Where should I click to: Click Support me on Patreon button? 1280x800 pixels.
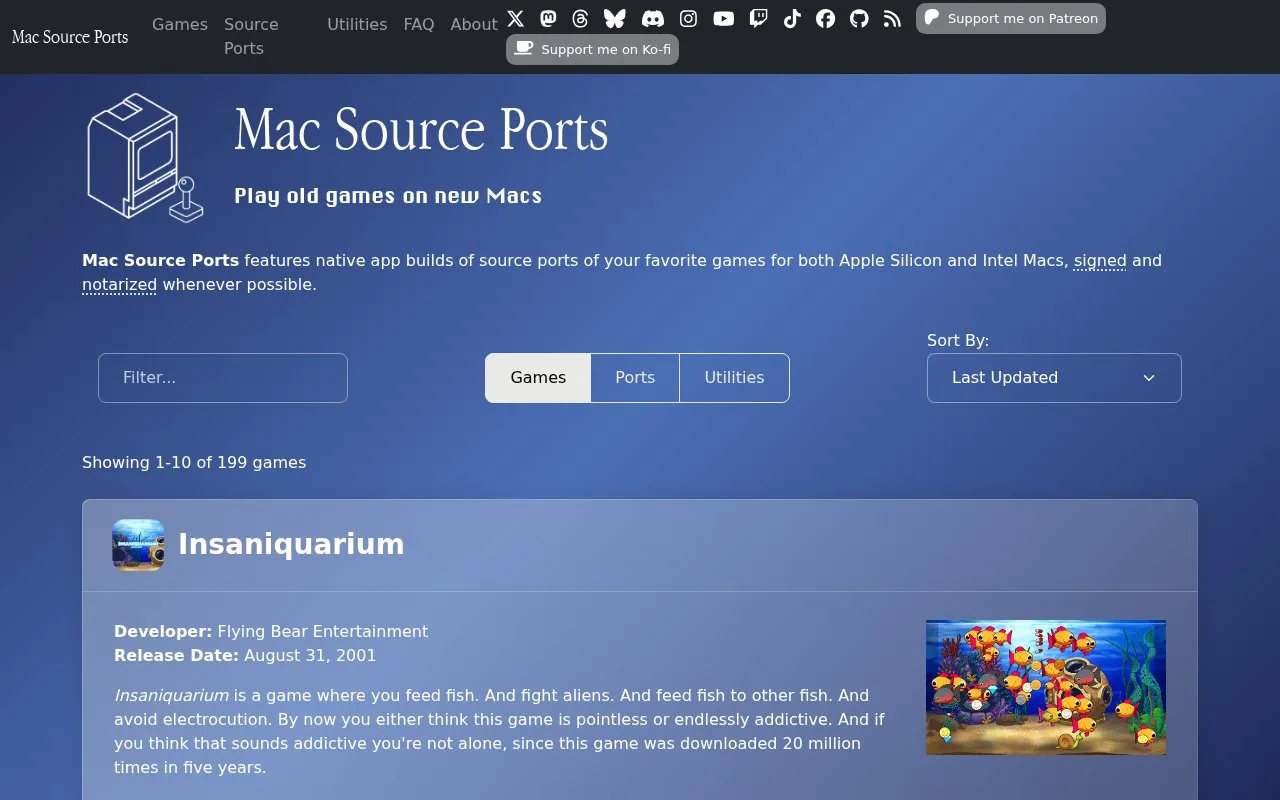1011,18
